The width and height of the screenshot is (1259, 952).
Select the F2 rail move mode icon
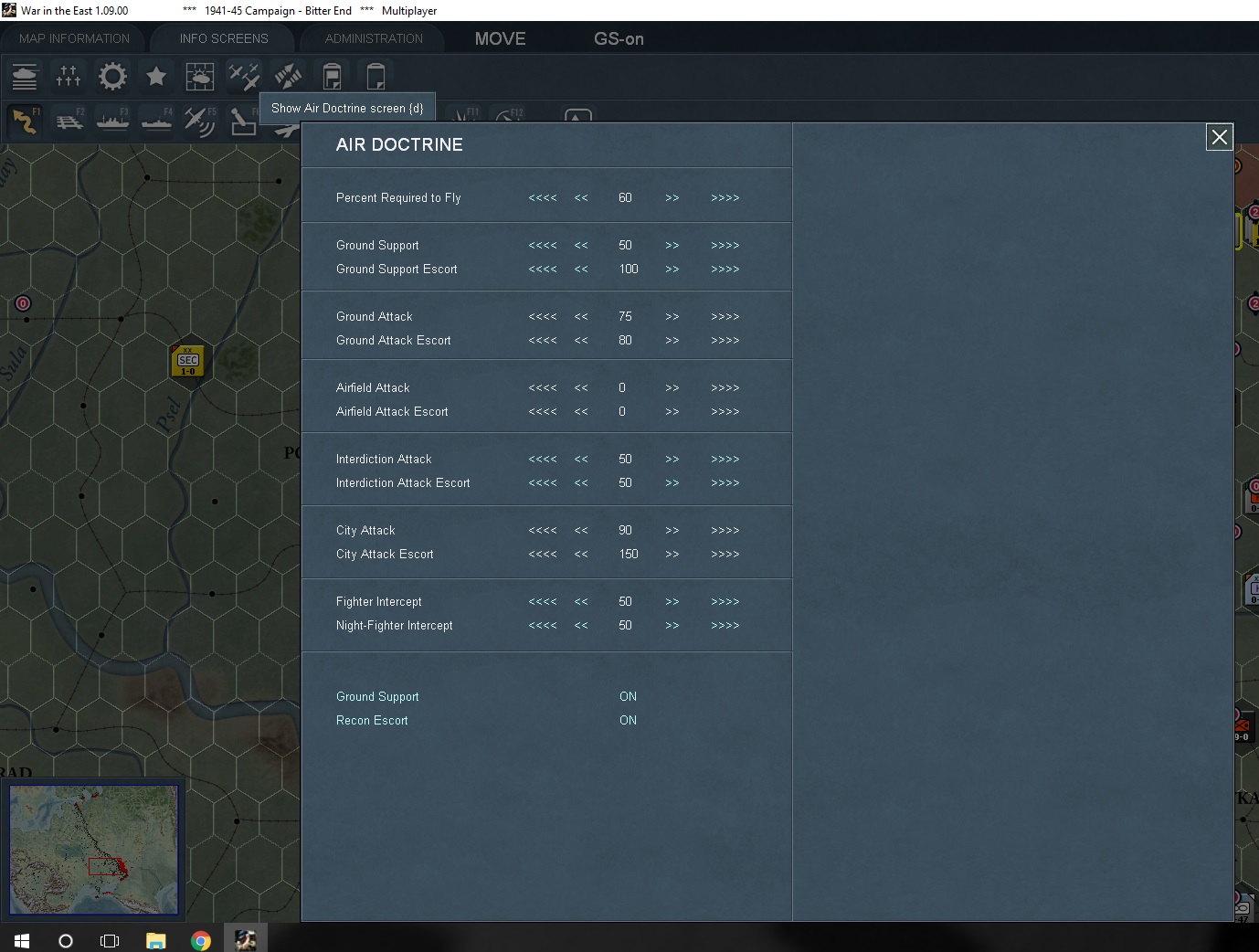(69, 121)
